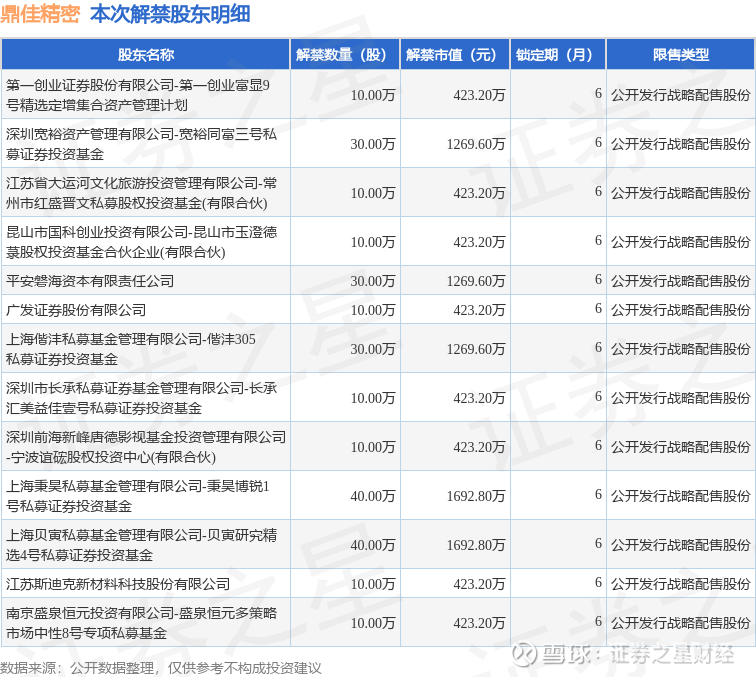This screenshot has width=756, height=677.
Task: Click the 解禁市值（元）column header
Action: tap(455, 54)
